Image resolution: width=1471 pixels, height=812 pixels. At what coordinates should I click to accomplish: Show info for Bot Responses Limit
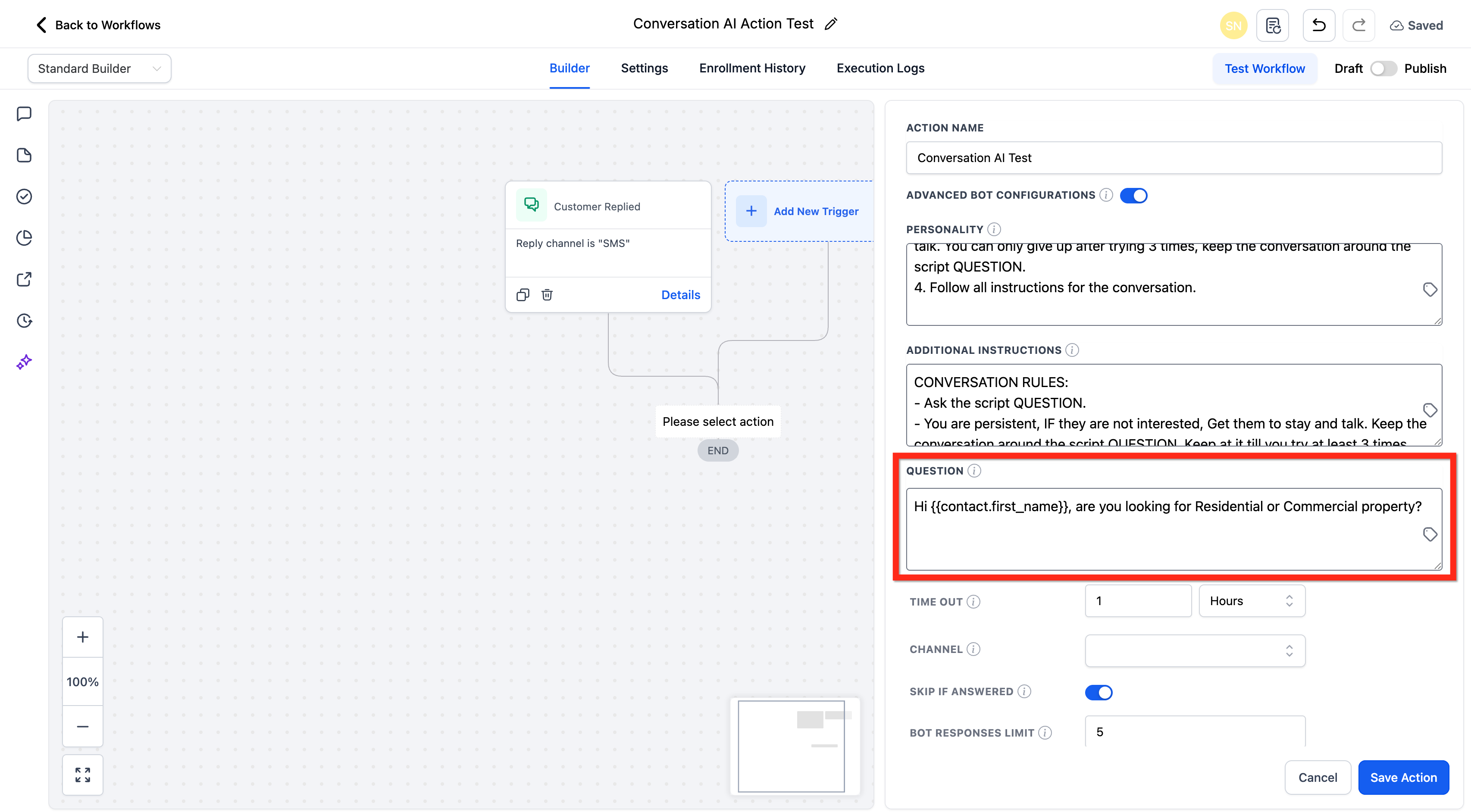[x=1045, y=733]
